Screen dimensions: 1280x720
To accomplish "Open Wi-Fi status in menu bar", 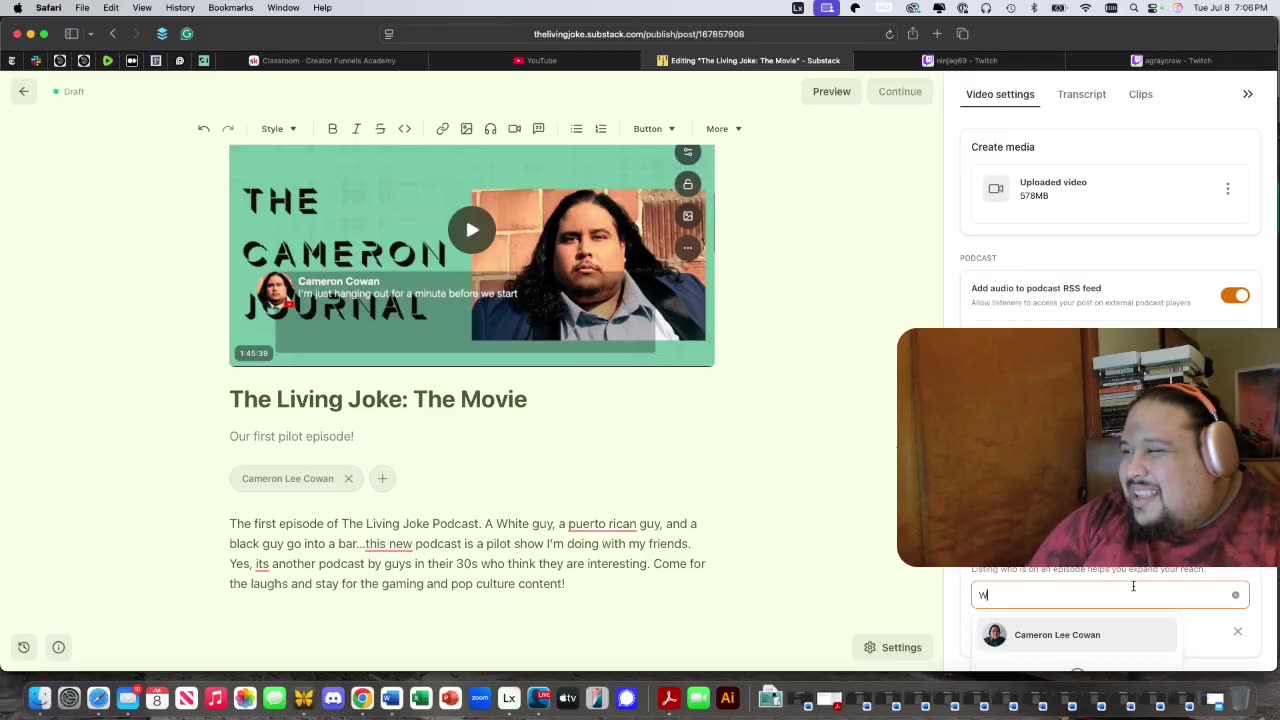I will [x=1086, y=8].
